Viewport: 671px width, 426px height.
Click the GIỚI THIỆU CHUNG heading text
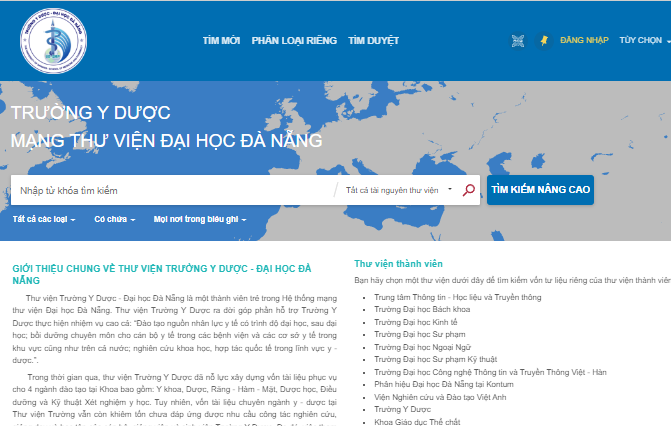(162, 274)
